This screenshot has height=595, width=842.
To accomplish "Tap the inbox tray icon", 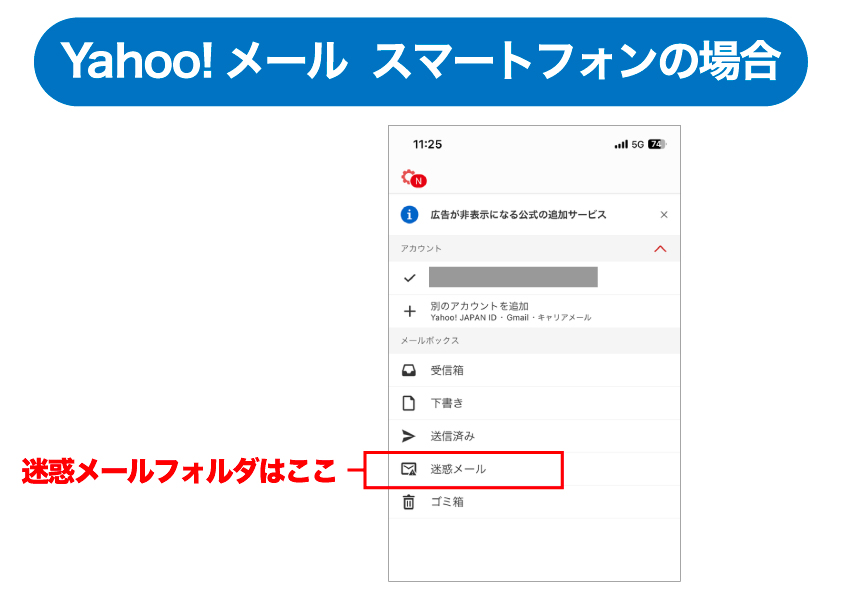I will (x=409, y=370).
